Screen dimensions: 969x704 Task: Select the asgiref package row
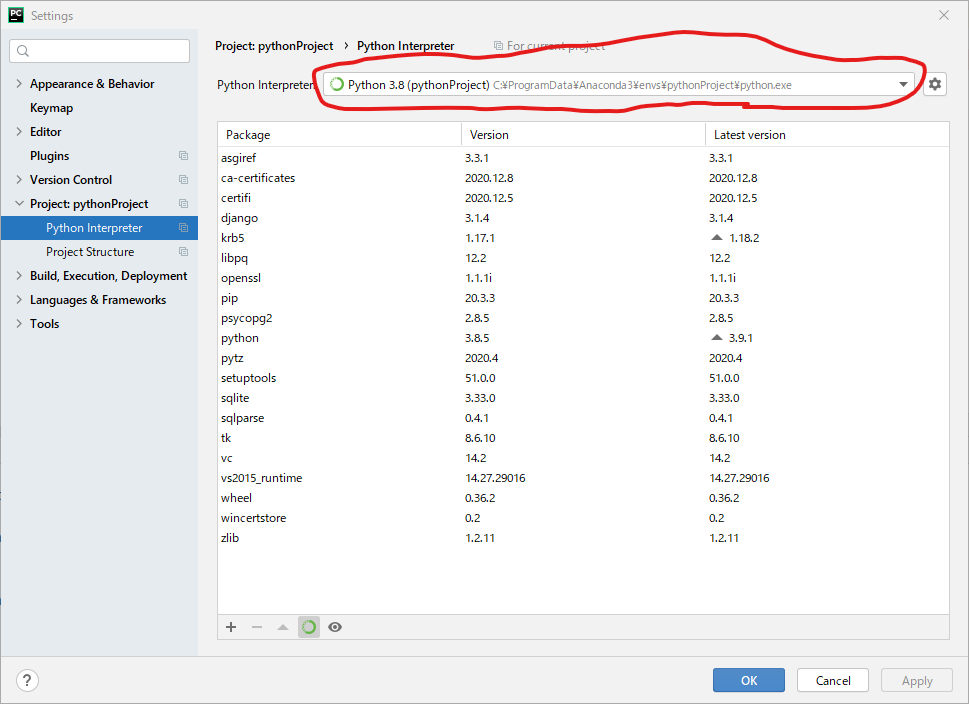pyautogui.click(x=583, y=158)
